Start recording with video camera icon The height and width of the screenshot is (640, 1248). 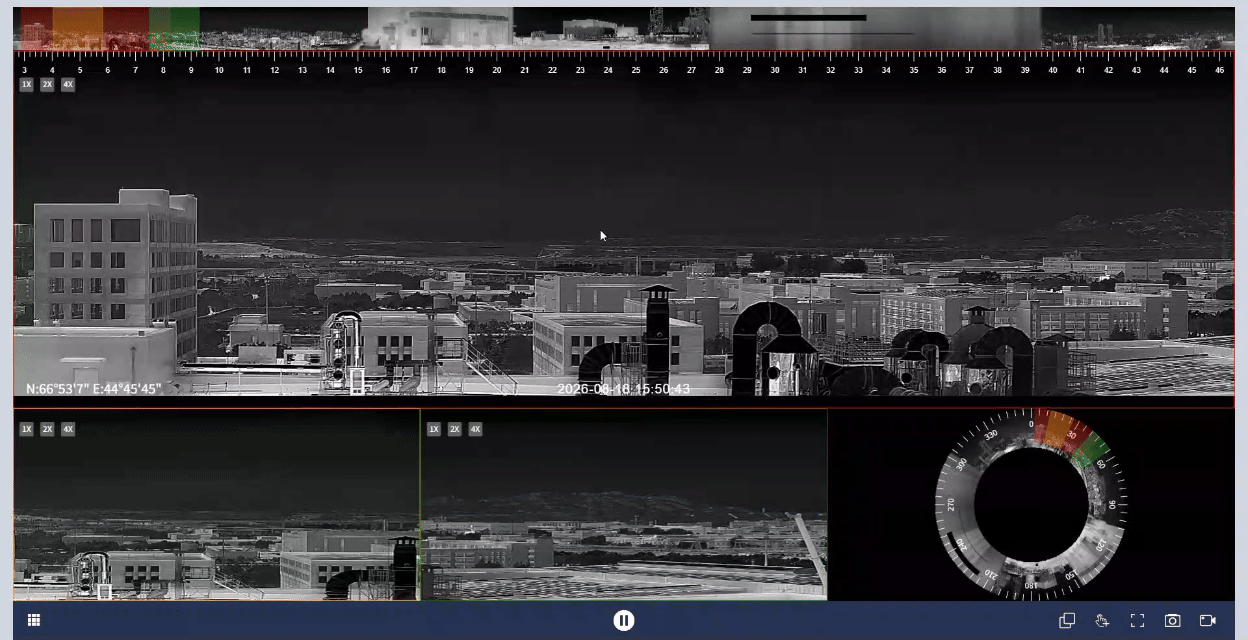tap(1208, 620)
